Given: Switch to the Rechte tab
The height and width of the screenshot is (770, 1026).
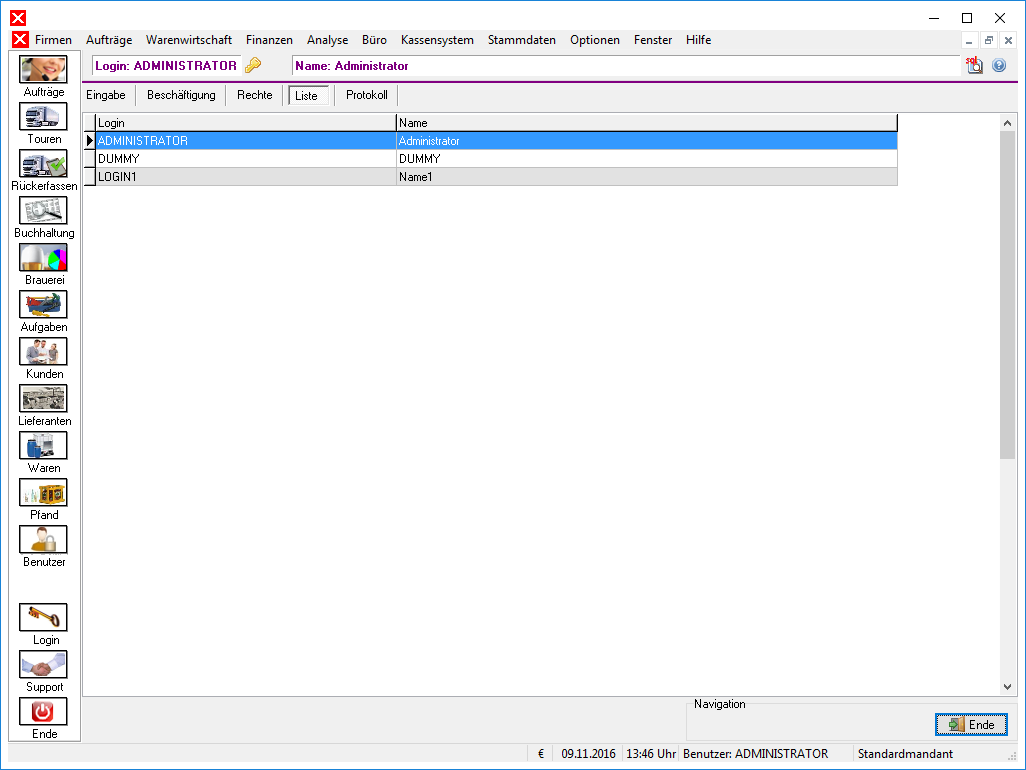Looking at the screenshot, I should (x=255, y=95).
